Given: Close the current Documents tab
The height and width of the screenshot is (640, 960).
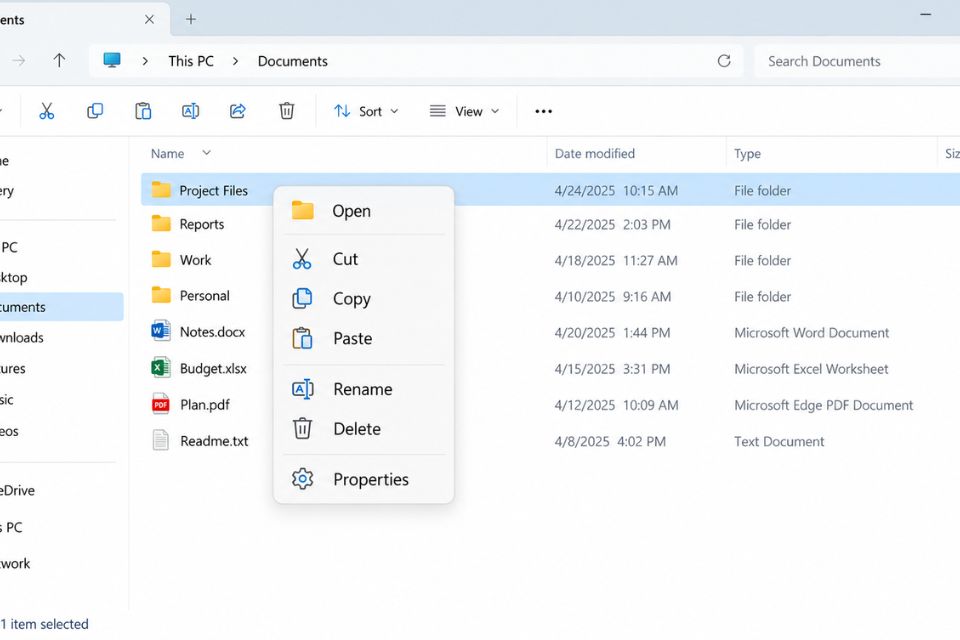Looking at the screenshot, I should (x=149, y=19).
